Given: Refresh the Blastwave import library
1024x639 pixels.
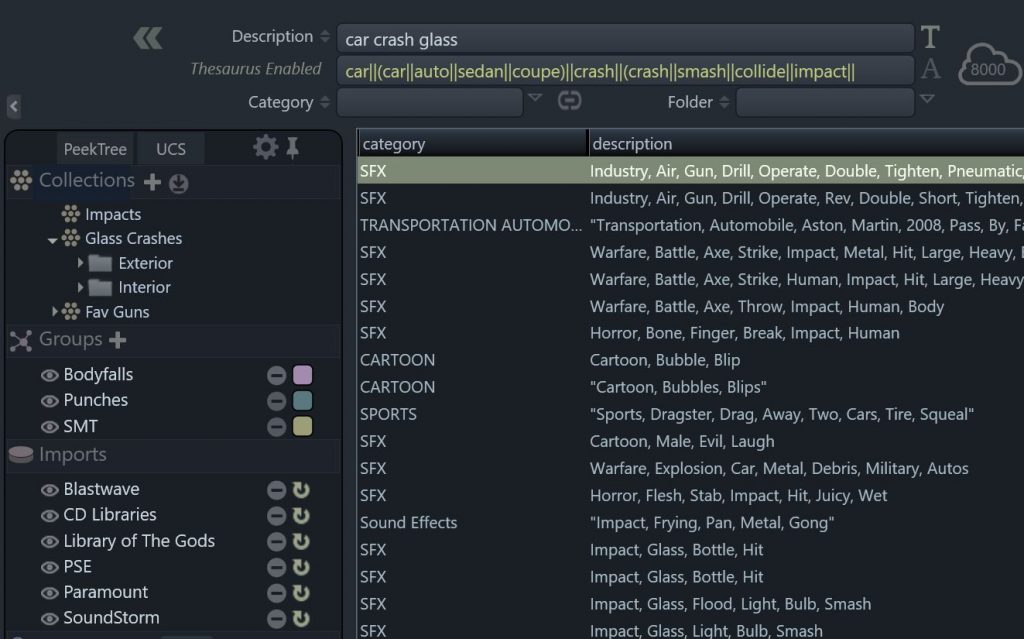Looking at the screenshot, I should coord(302,490).
